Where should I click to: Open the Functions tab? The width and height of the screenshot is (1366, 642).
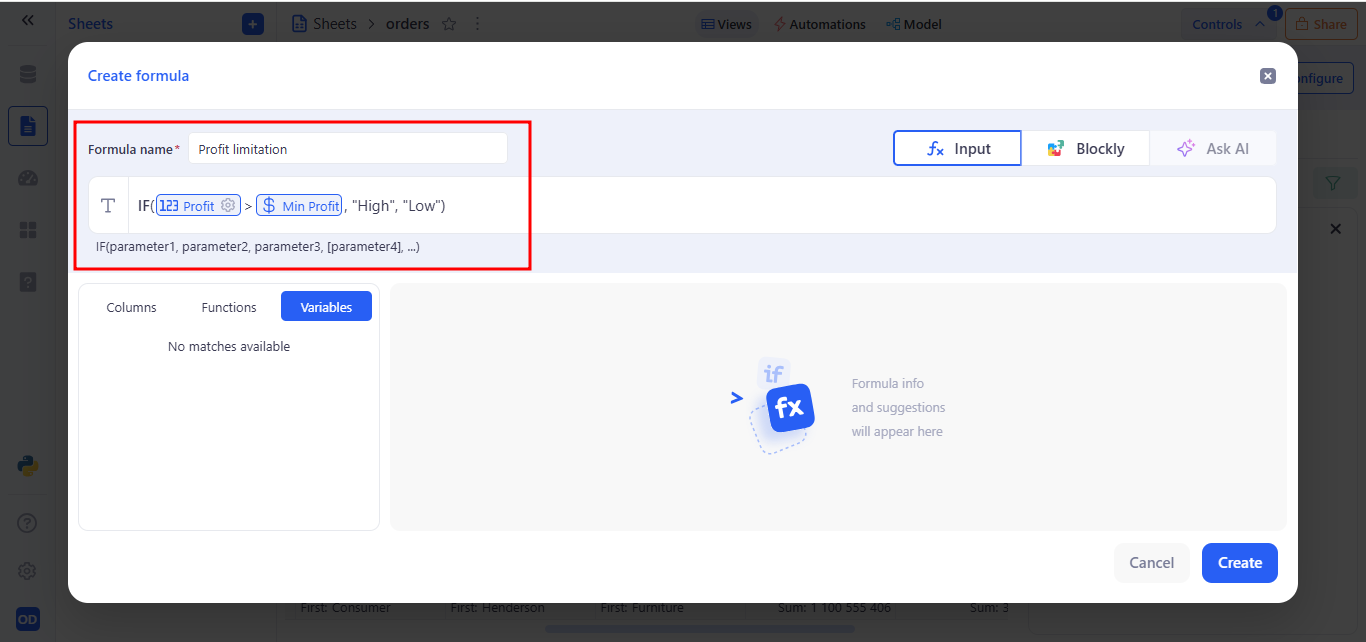coord(229,307)
